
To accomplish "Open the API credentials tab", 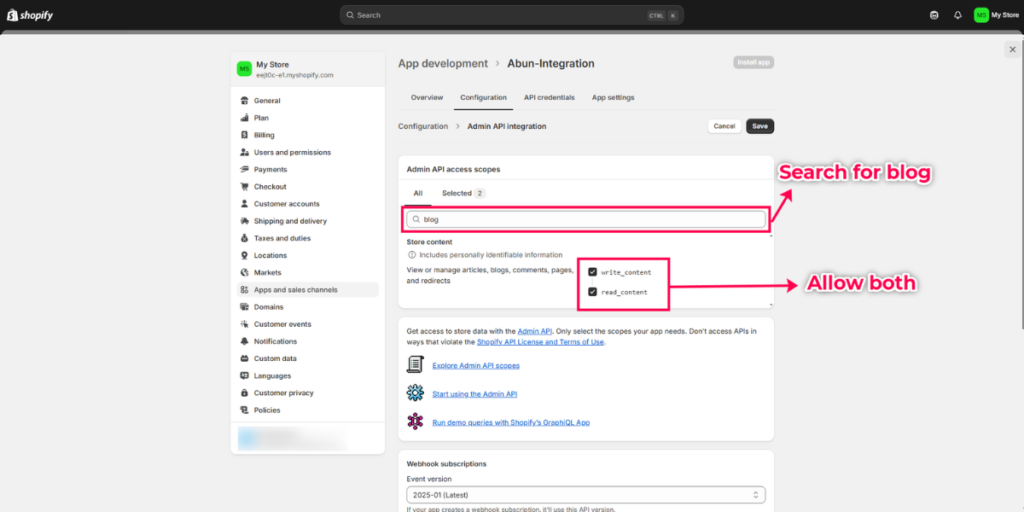I will pyautogui.click(x=549, y=97).
